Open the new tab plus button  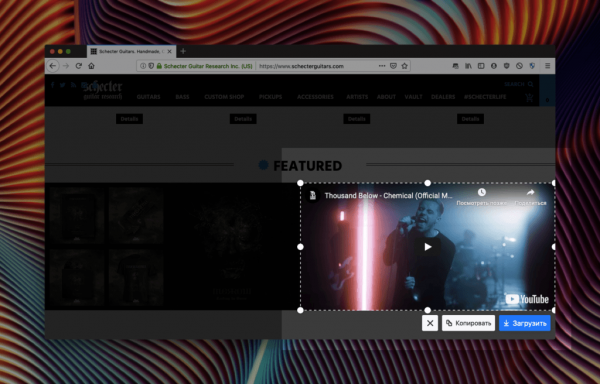[183, 51]
